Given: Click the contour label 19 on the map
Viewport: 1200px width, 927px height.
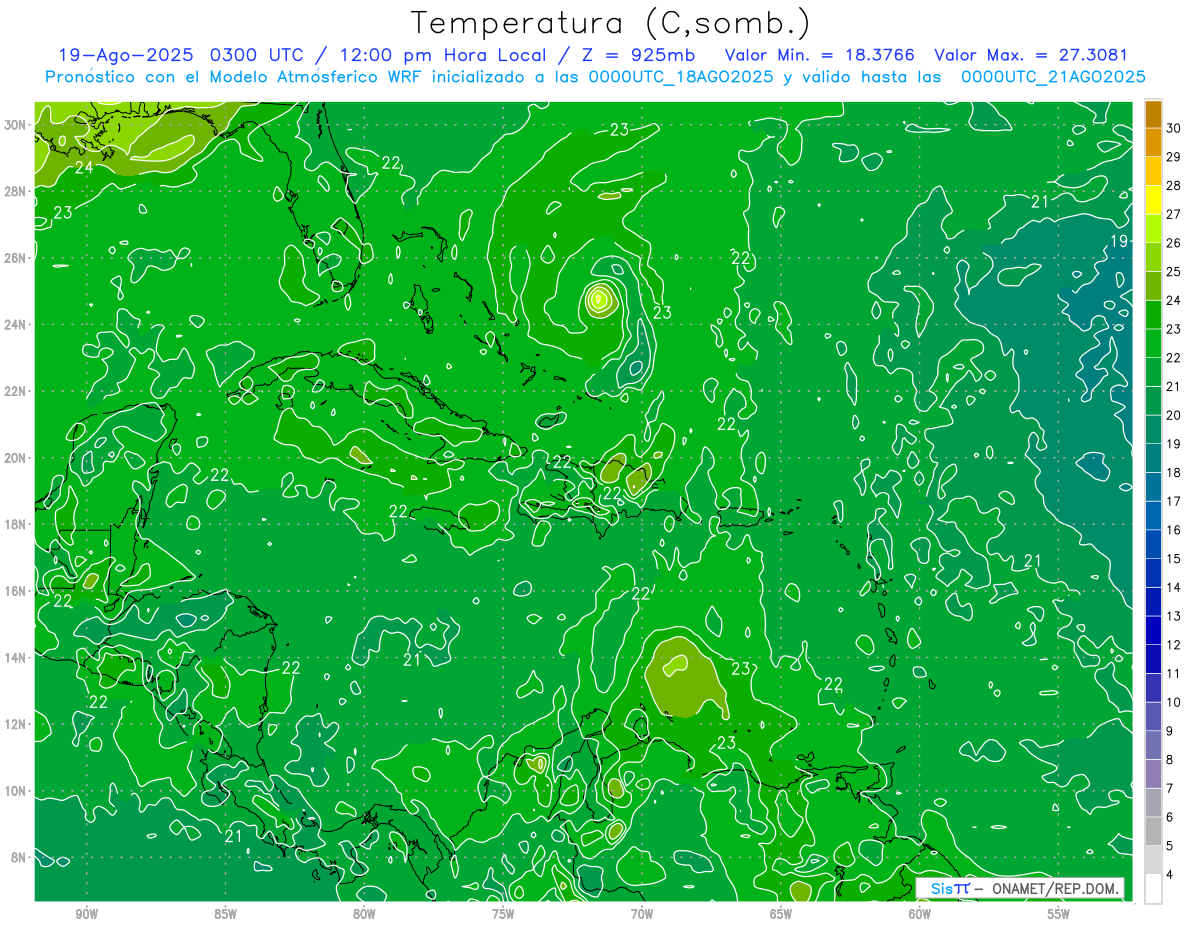Looking at the screenshot, I should [1119, 241].
